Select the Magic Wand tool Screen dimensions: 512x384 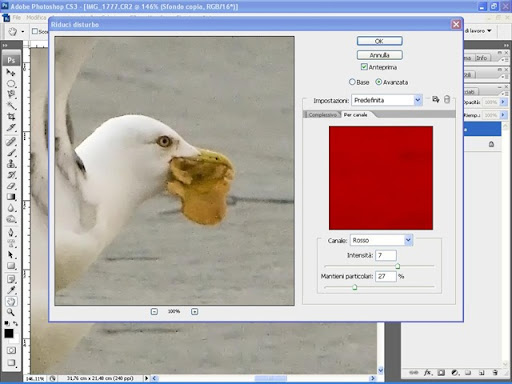11,106
